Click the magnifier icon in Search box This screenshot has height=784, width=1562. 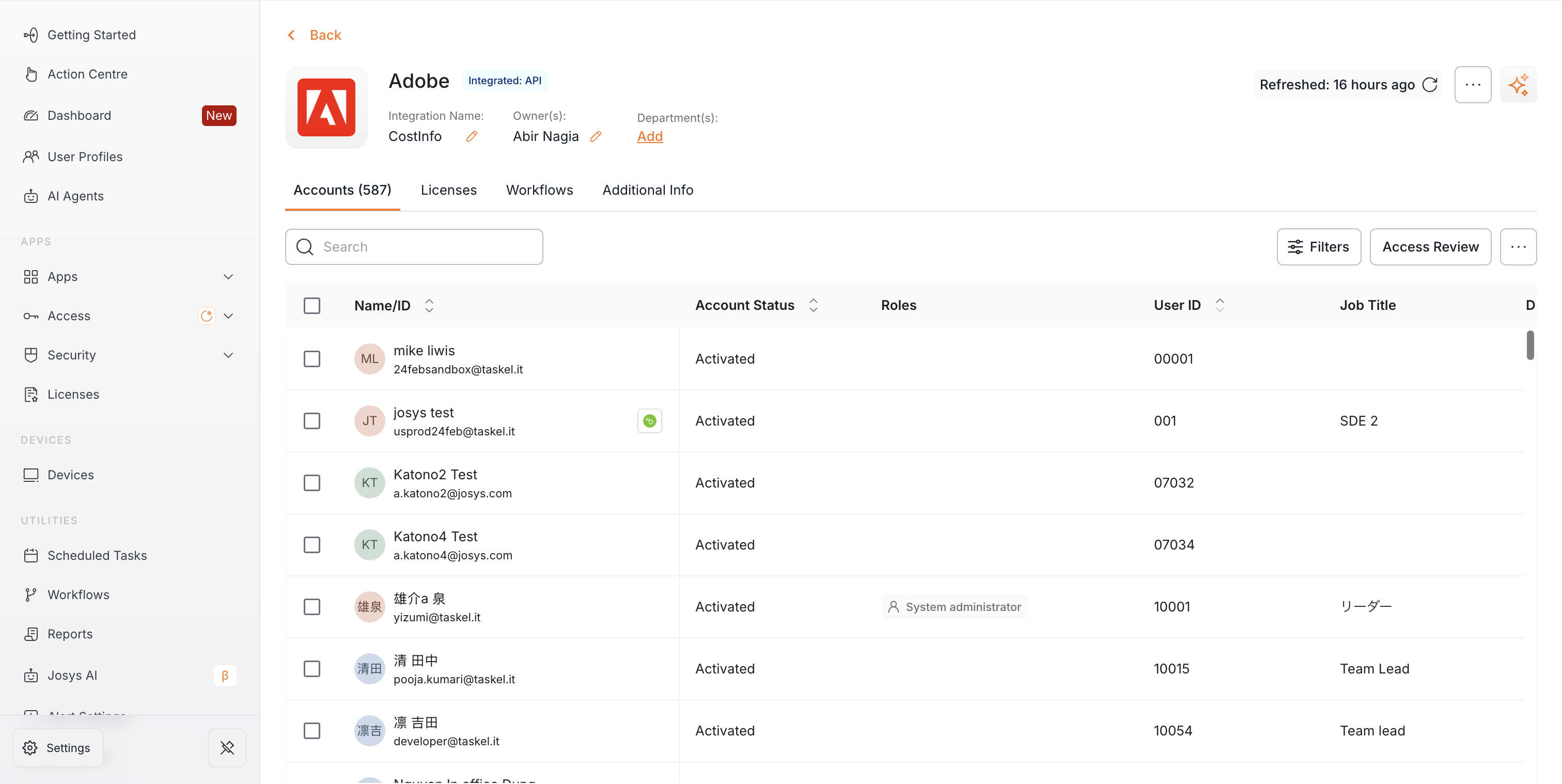(305, 247)
